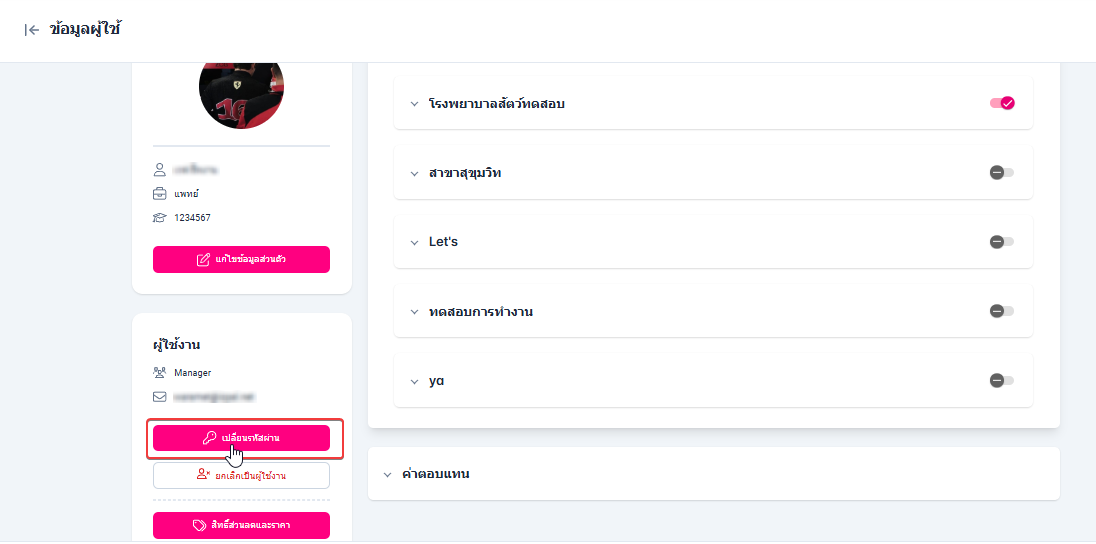Viewport: 1096px width, 544px height.
Task: Click the back arrow beside ข้อมูลผู้ใช้
Action: (32, 30)
